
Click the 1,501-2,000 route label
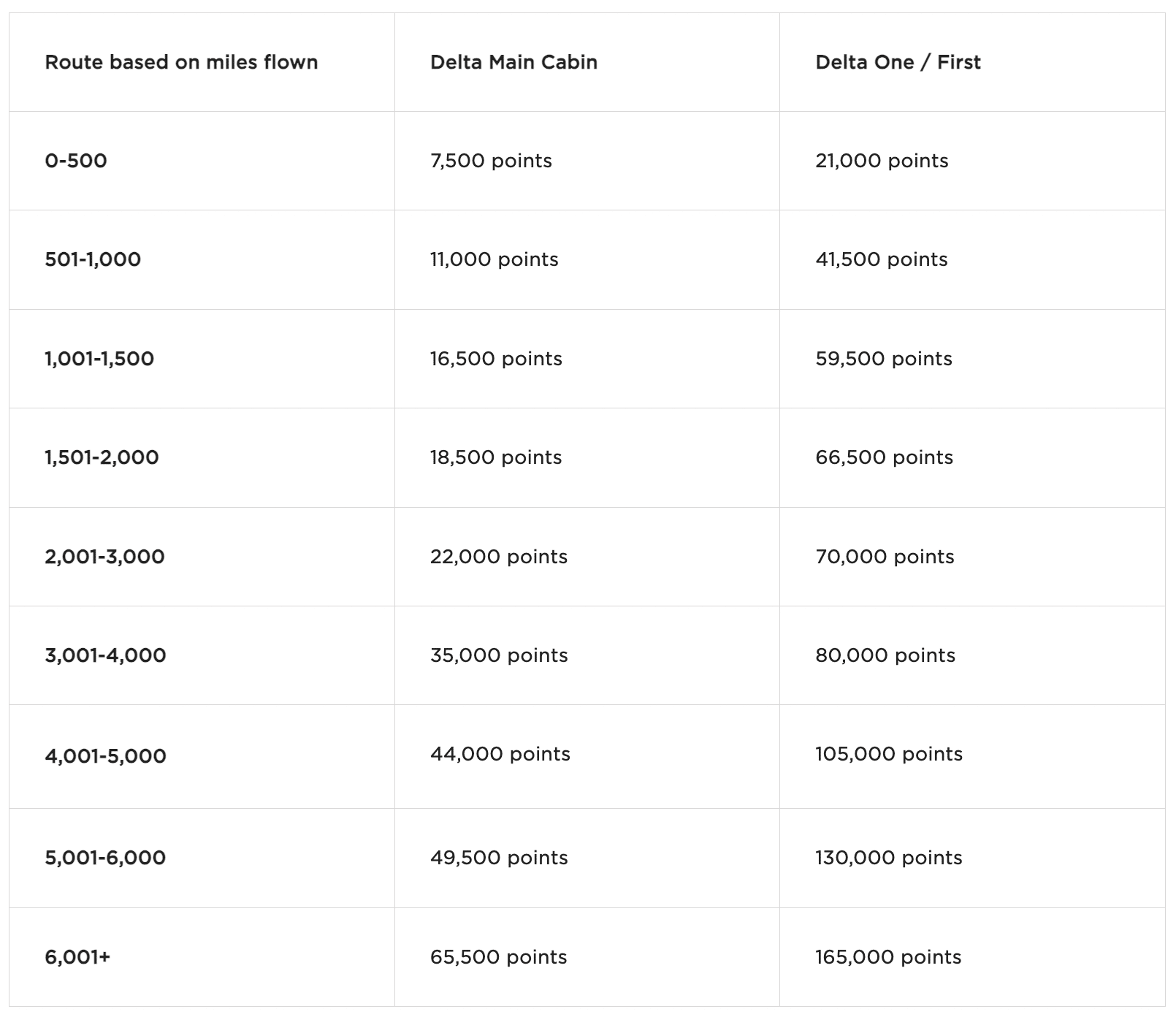[102, 457]
